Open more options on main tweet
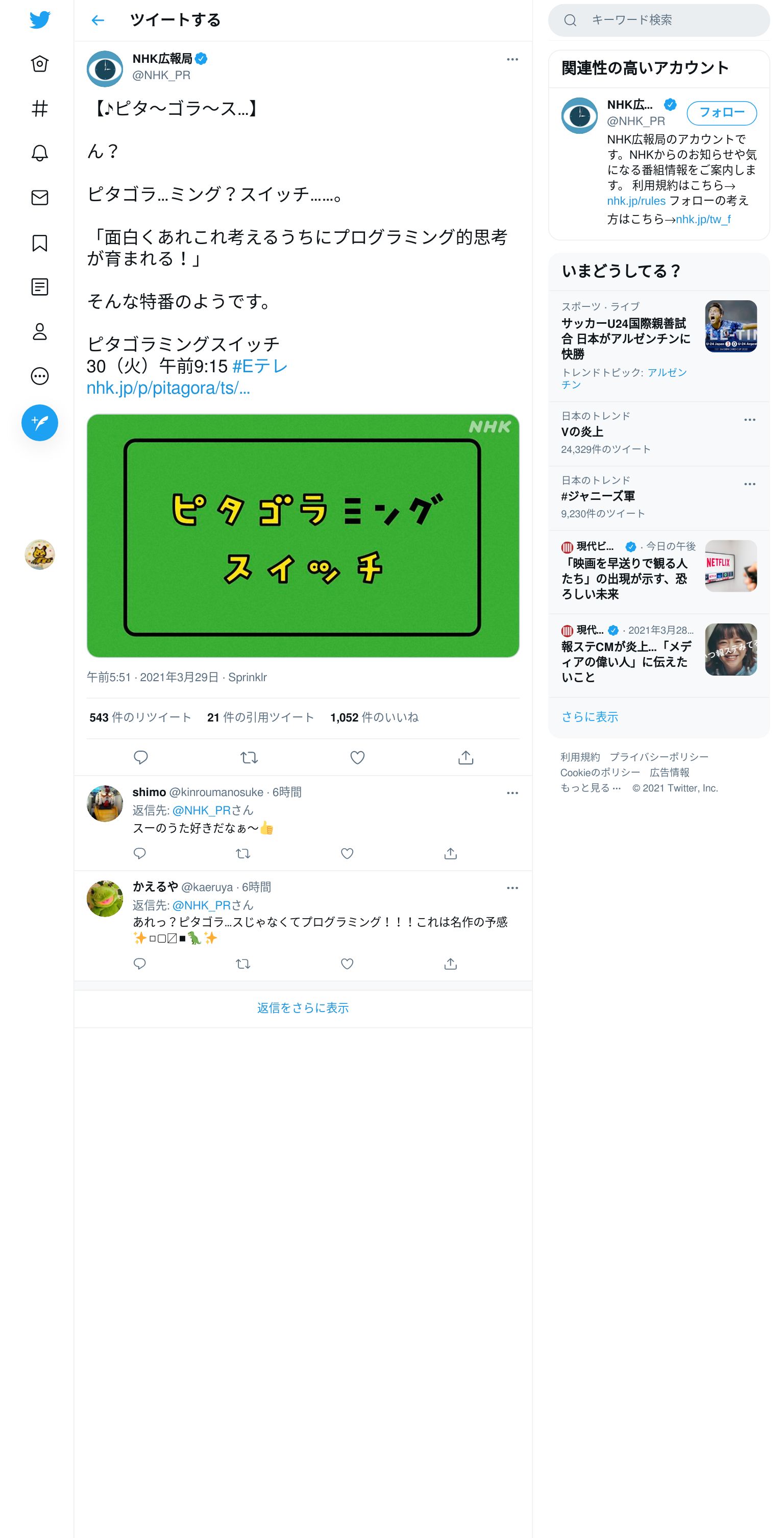The width and height of the screenshot is (784, 1538). (512, 59)
